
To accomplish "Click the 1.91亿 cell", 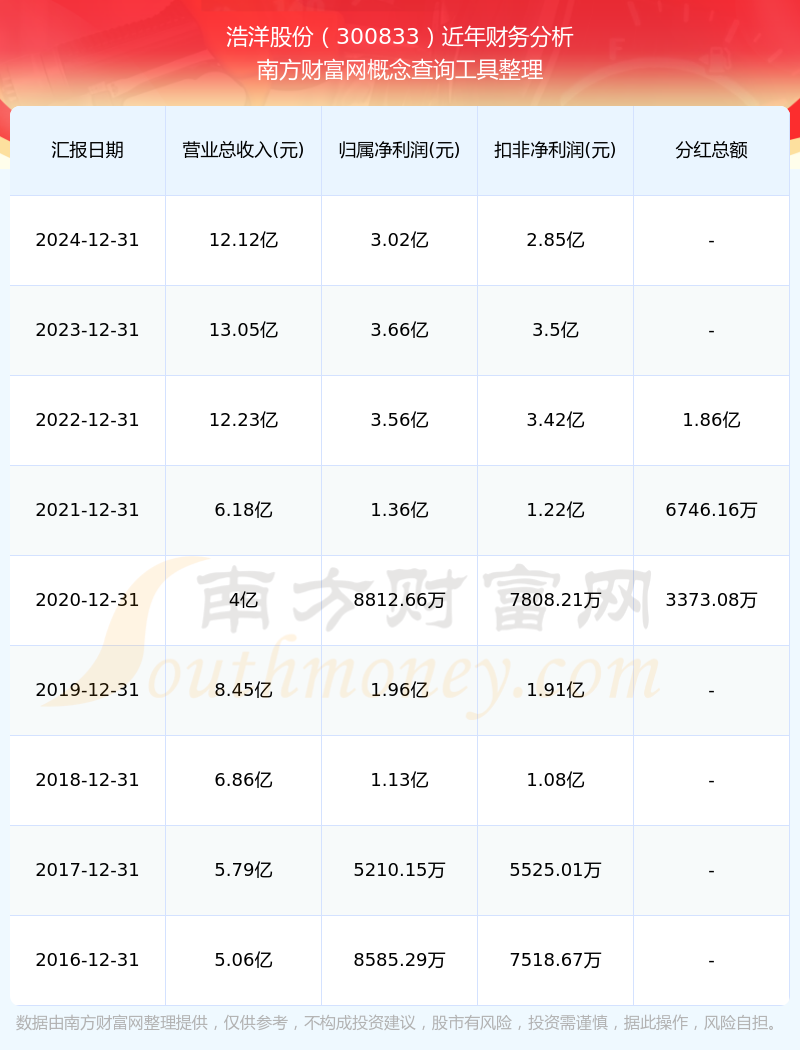I will [x=556, y=690].
